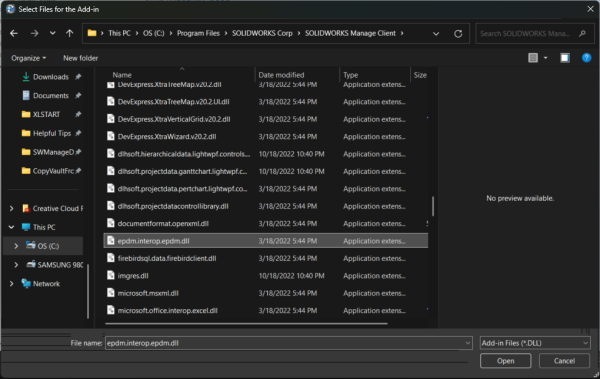Select This PC in navigation pane

click(44, 227)
